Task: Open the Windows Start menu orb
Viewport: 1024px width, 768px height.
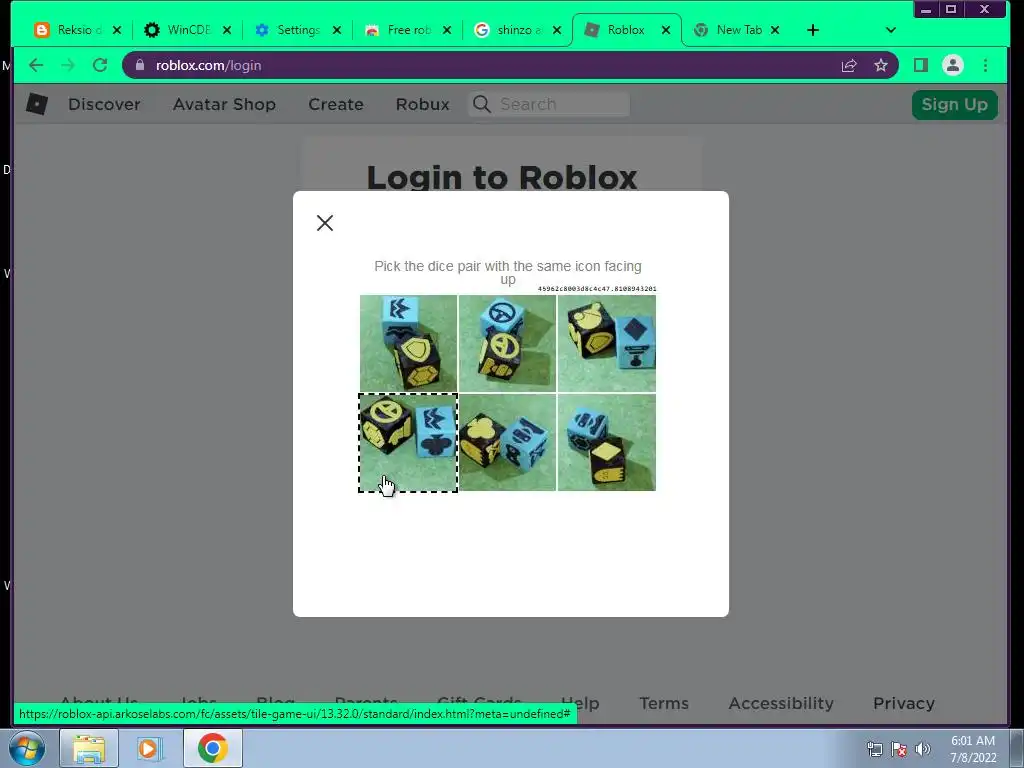Action: click(x=27, y=748)
